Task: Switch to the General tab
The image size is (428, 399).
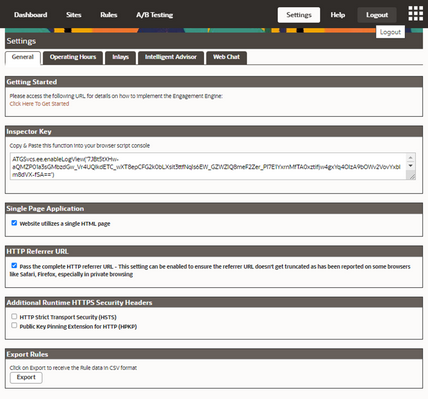Action: click(23, 57)
